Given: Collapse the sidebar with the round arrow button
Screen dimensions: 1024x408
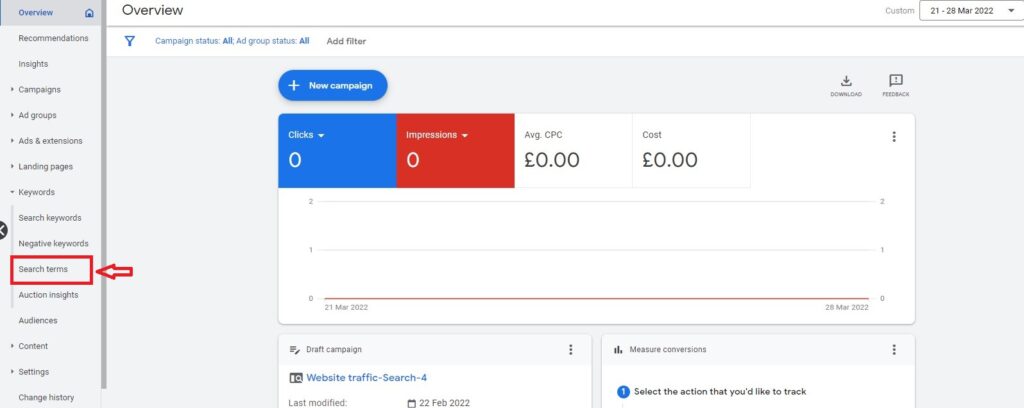Looking at the screenshot, I should pos(2,230).
